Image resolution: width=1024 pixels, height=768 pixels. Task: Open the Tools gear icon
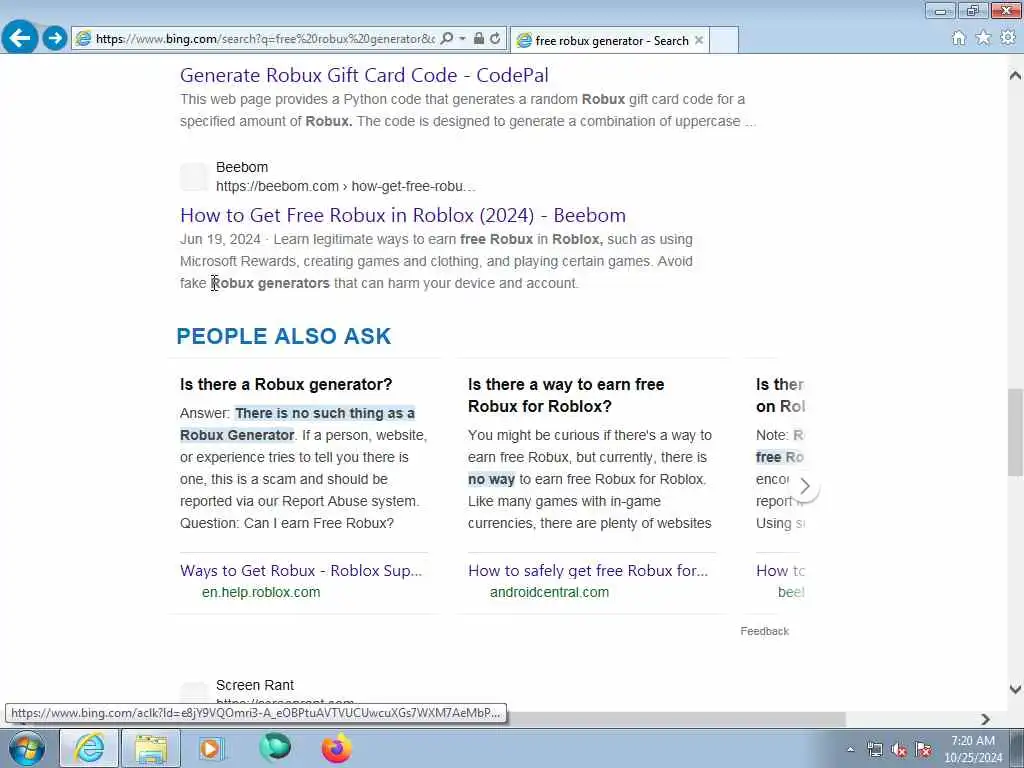click(1008, 38)
